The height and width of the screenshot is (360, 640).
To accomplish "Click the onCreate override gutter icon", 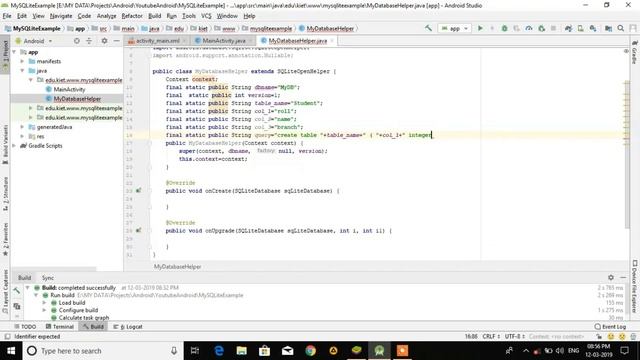I will 139,190.
